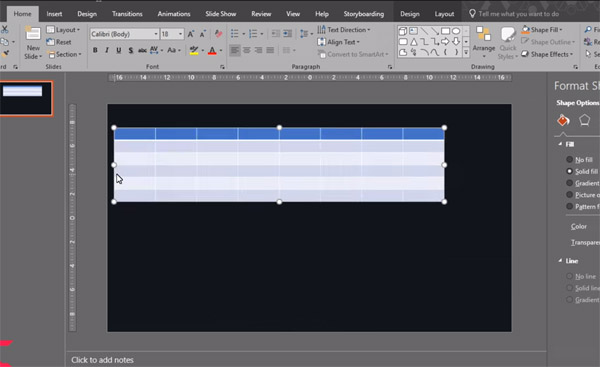This screenshot has height=367, width=600.
Task: Select slide 1 thumbnail
Action: [x=25, y=98]
